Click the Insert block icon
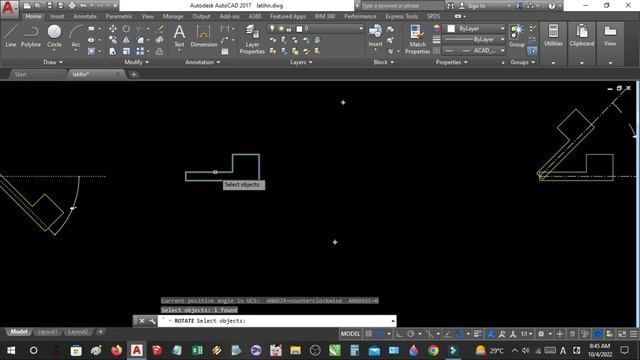The height and width of the screenshot is (360, 640). click(375, 36)
